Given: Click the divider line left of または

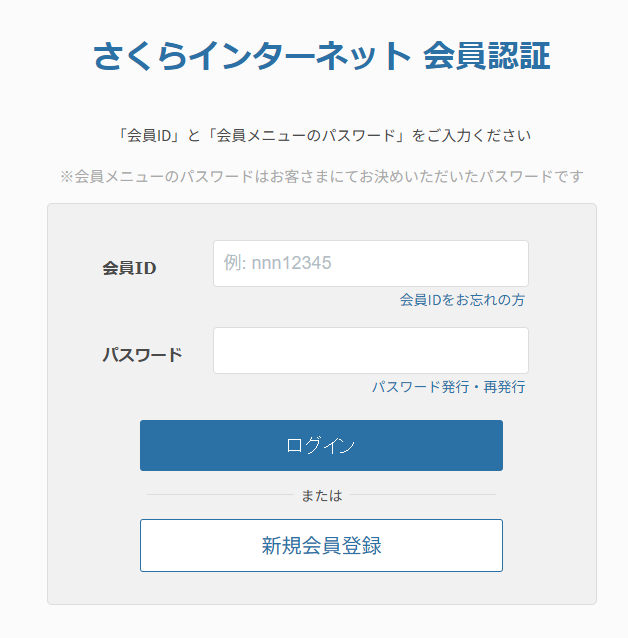Looking at the screenshot, I should tap(220, 495).
